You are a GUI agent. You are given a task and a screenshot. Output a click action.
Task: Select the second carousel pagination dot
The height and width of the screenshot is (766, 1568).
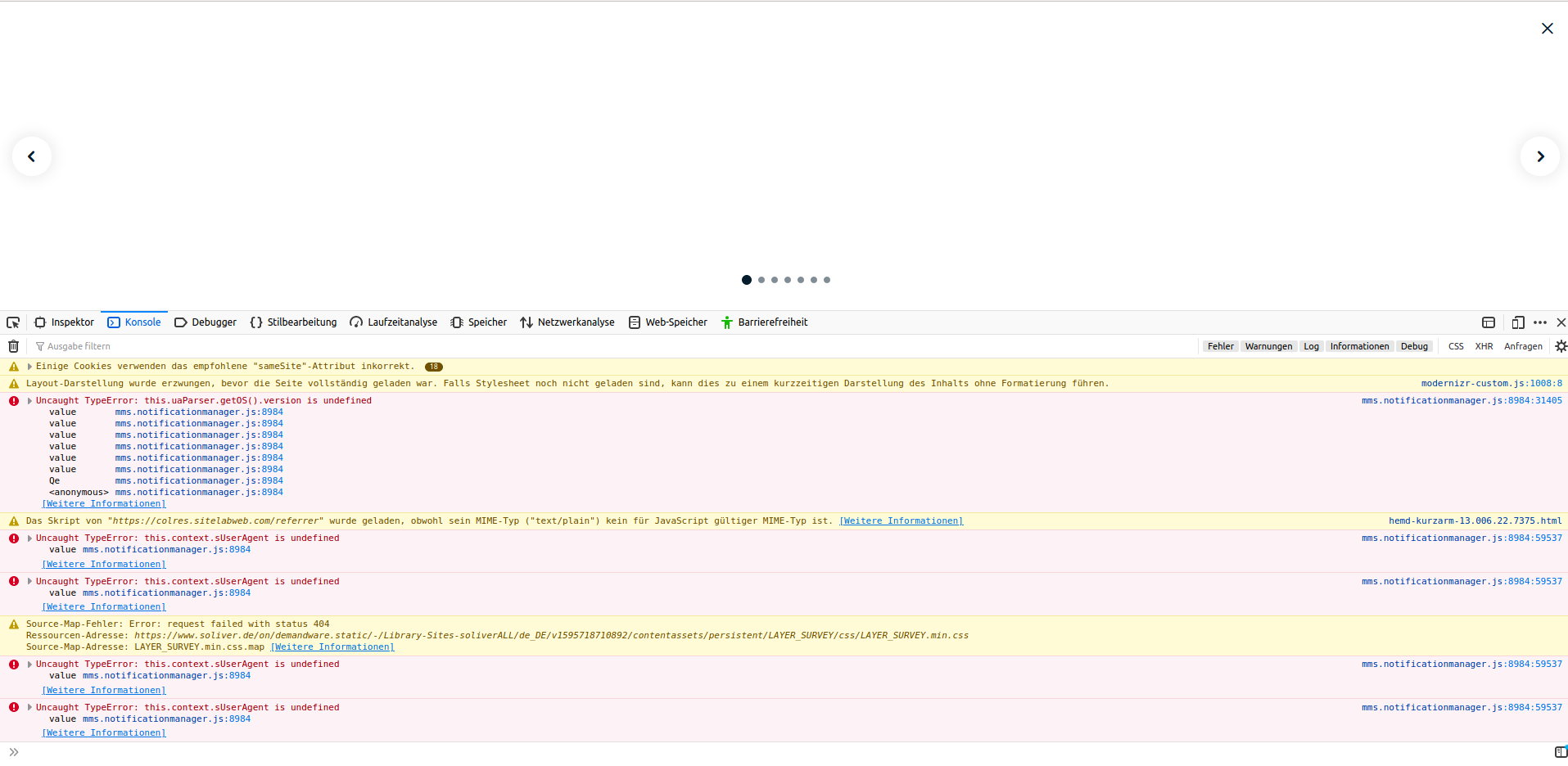761,280
